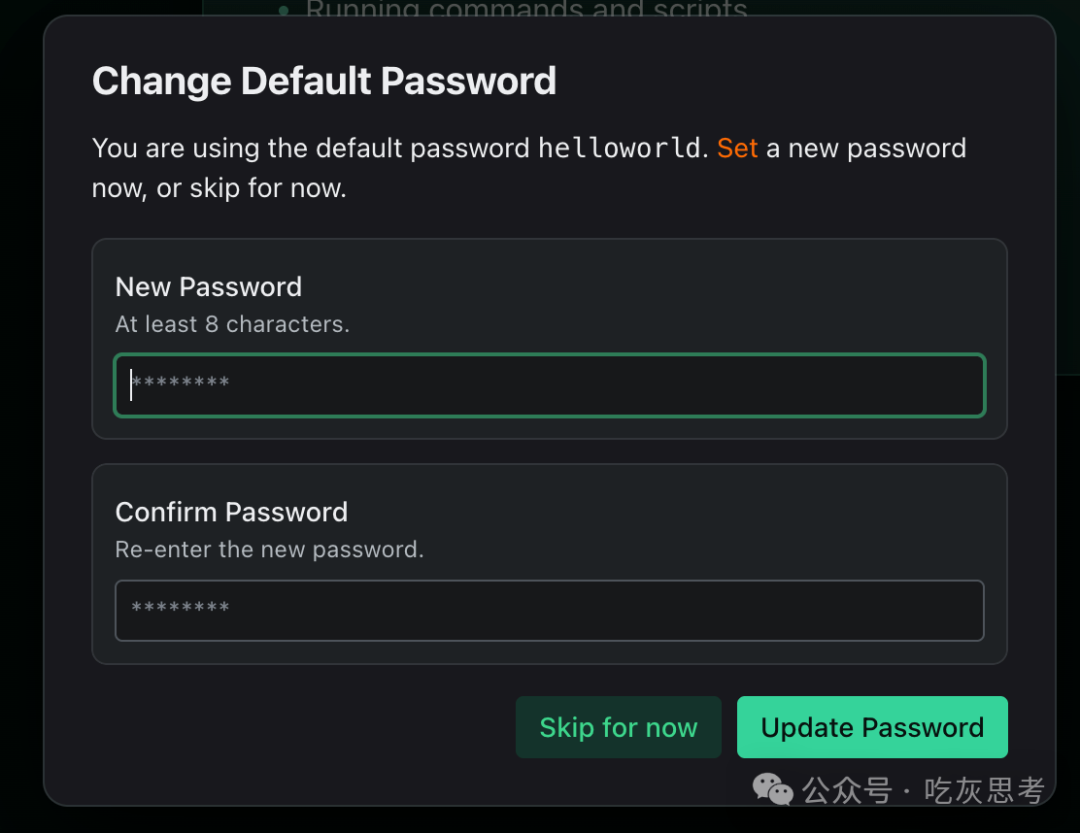Click the skip for now sentence in description
1080x833 pixels.
252,188
